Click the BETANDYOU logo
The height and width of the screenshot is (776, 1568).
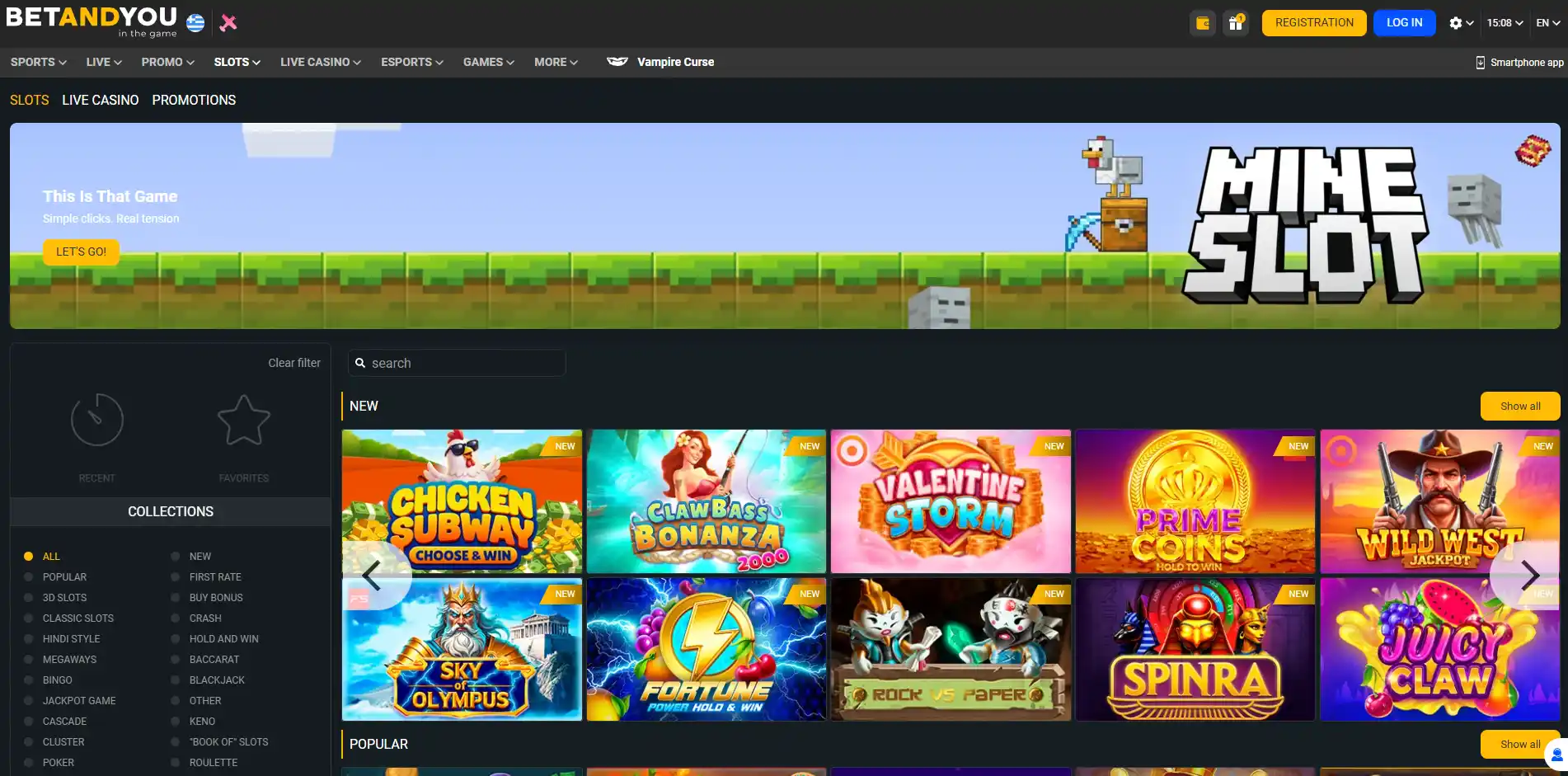tap(92, 21)
